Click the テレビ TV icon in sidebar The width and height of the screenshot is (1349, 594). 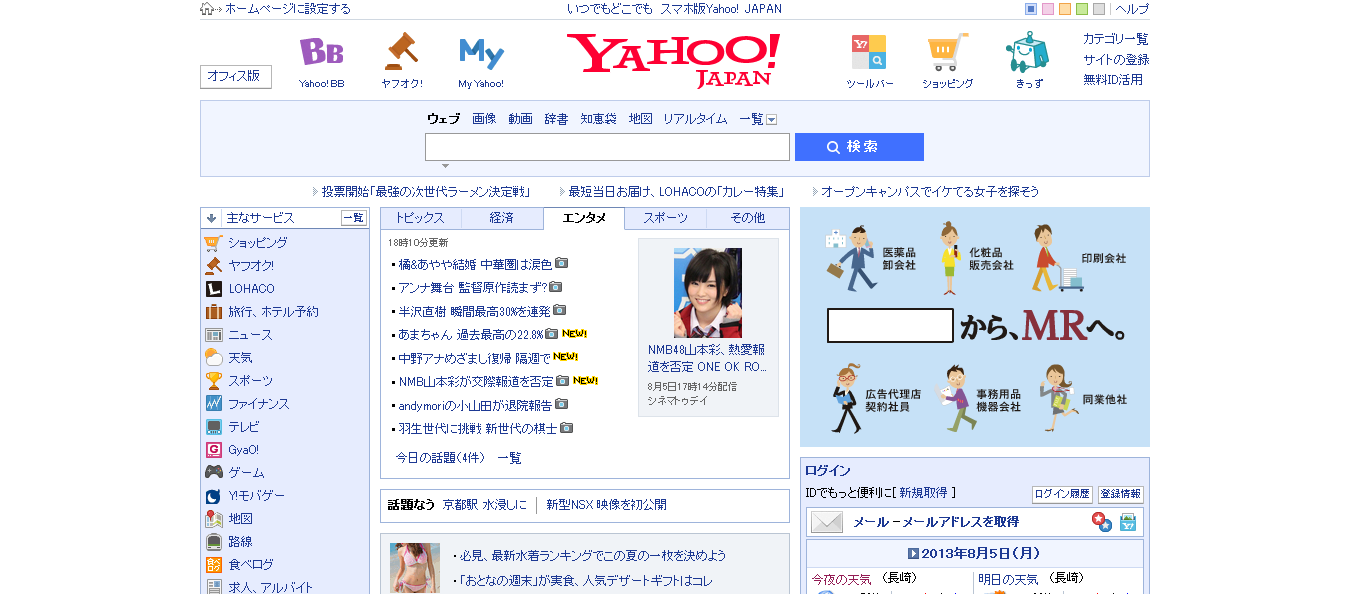[213, 427]
